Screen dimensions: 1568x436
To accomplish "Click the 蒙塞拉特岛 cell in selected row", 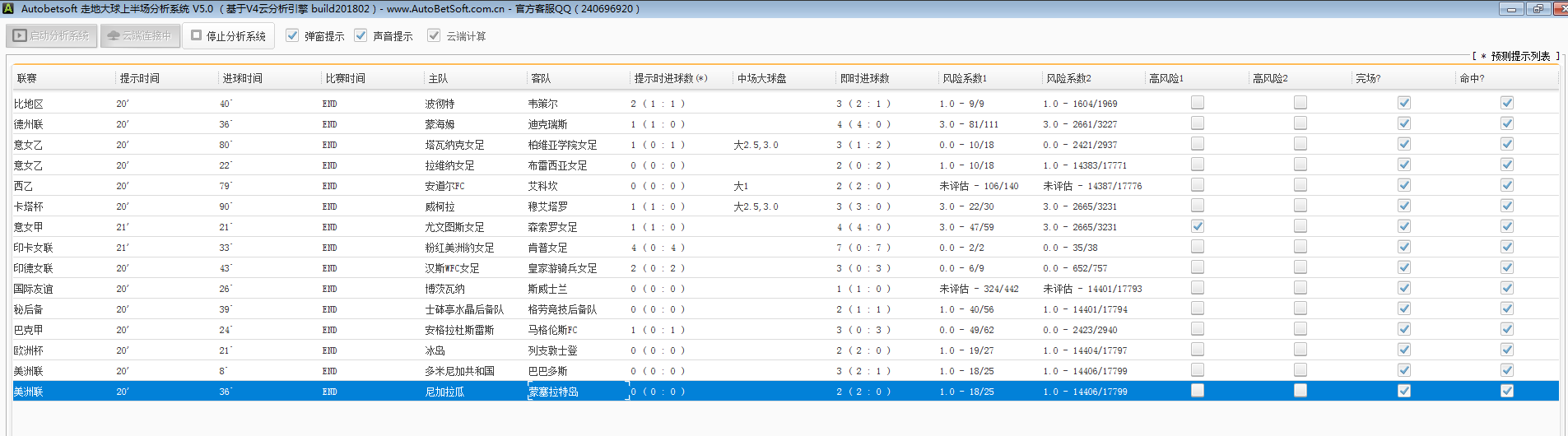I will click(553, 392).
